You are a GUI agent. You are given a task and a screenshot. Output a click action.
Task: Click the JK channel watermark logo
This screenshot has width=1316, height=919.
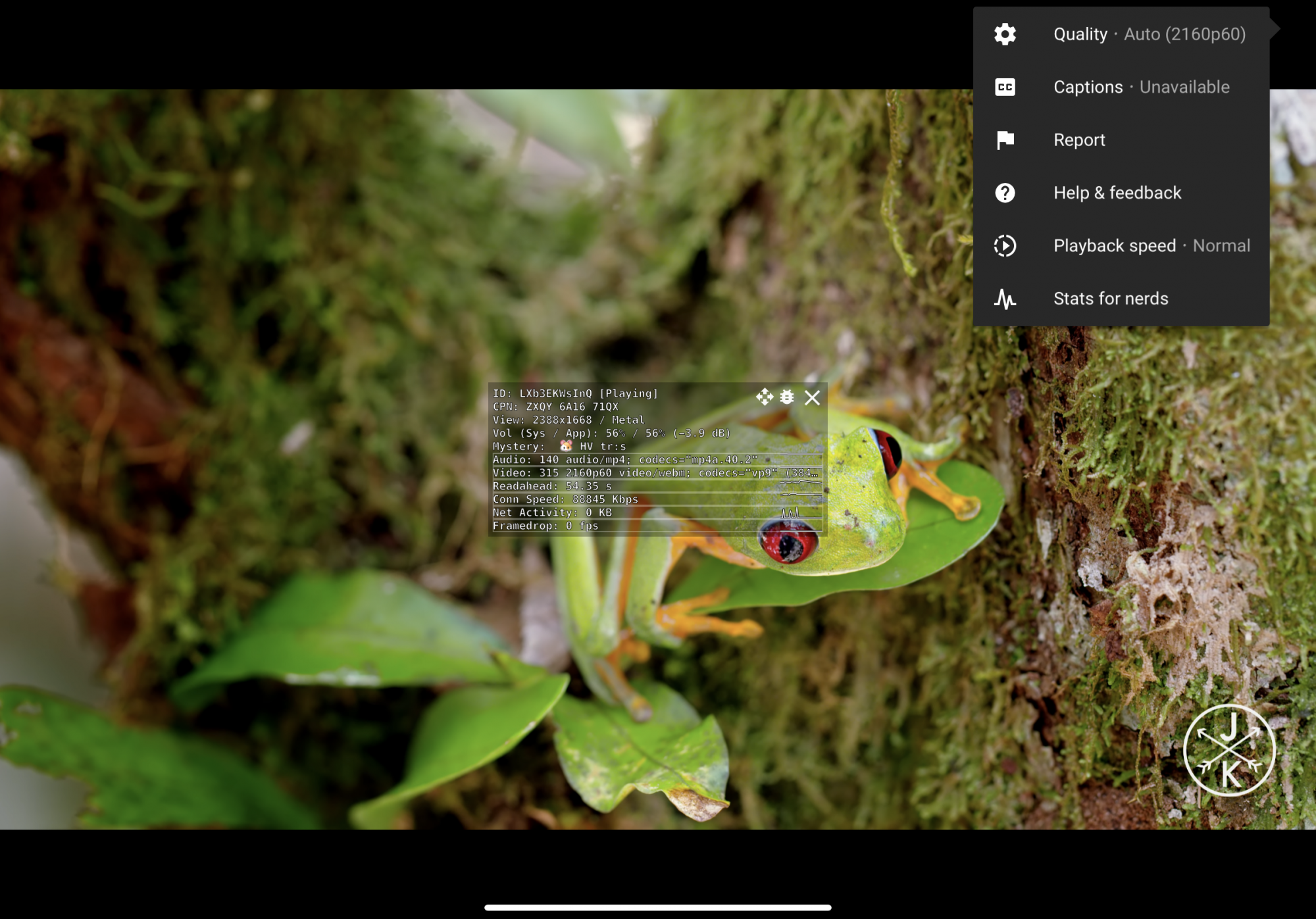click(1228, 750)
